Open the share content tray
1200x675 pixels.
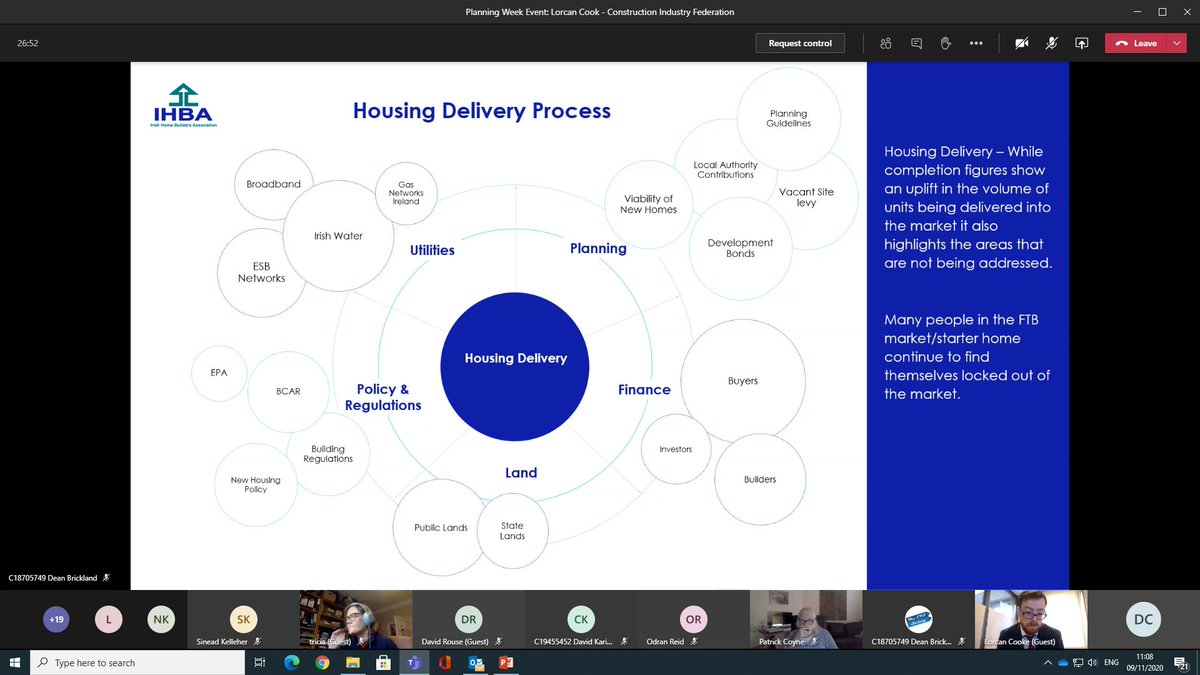pyautogui.click(x=1081, y=43)
